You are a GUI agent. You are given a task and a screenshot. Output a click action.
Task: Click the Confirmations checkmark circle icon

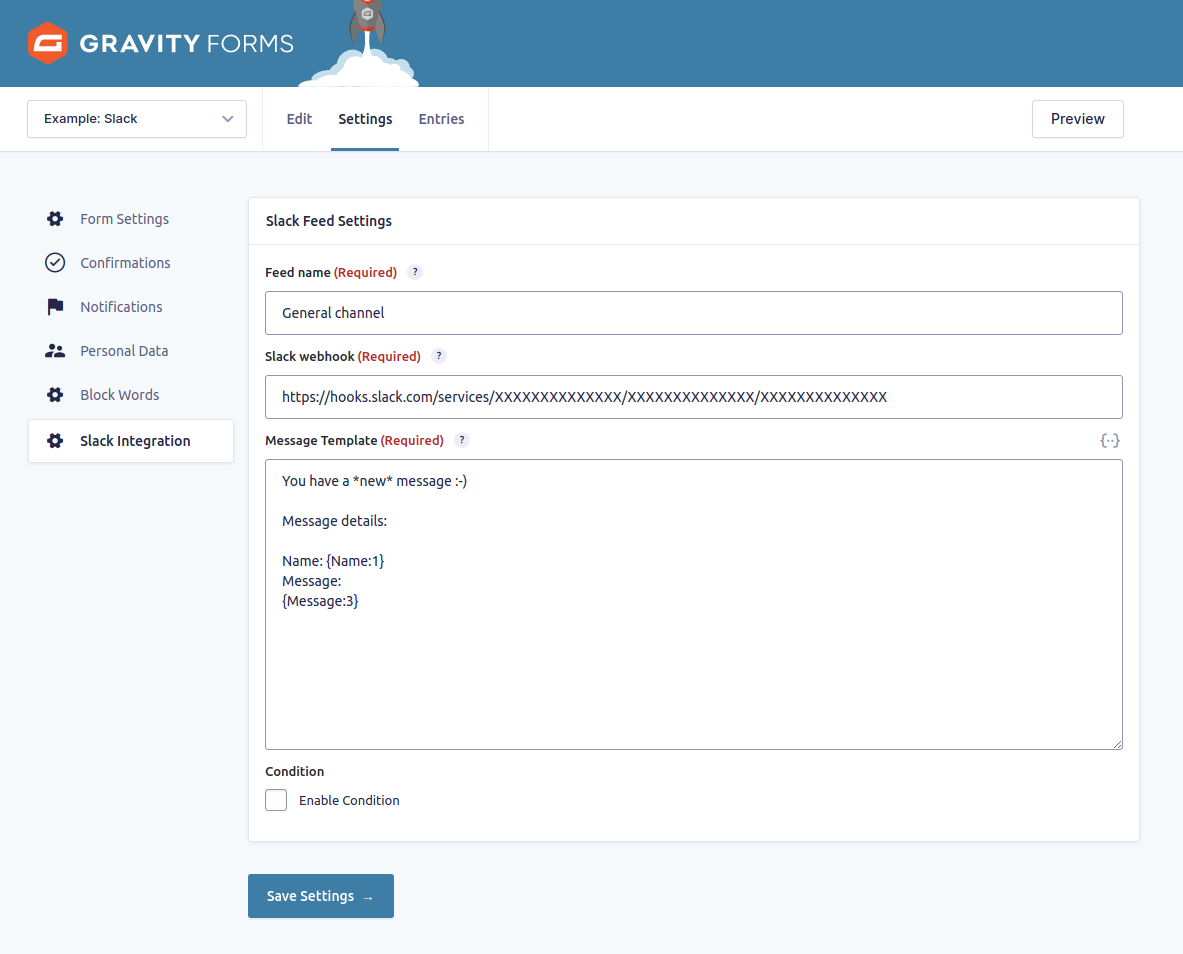(x=55, y=263)
